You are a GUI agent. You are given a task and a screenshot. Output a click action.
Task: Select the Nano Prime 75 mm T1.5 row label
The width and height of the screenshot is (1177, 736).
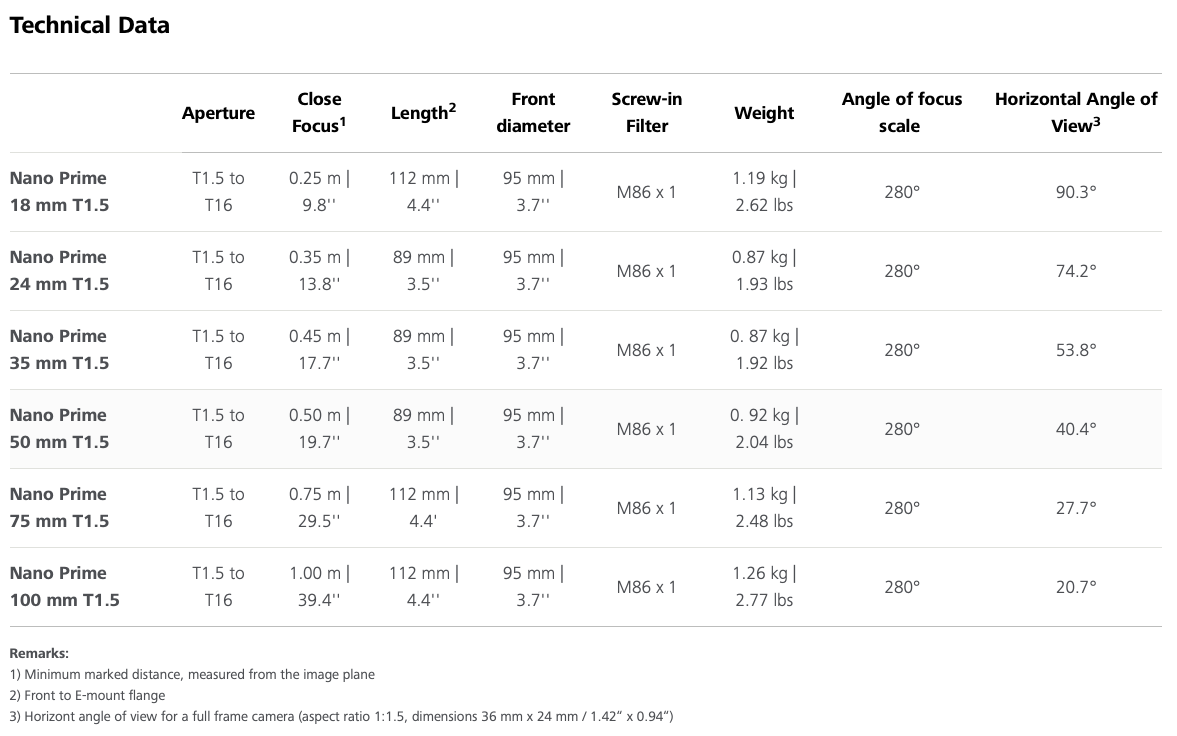tap(58, 507)
